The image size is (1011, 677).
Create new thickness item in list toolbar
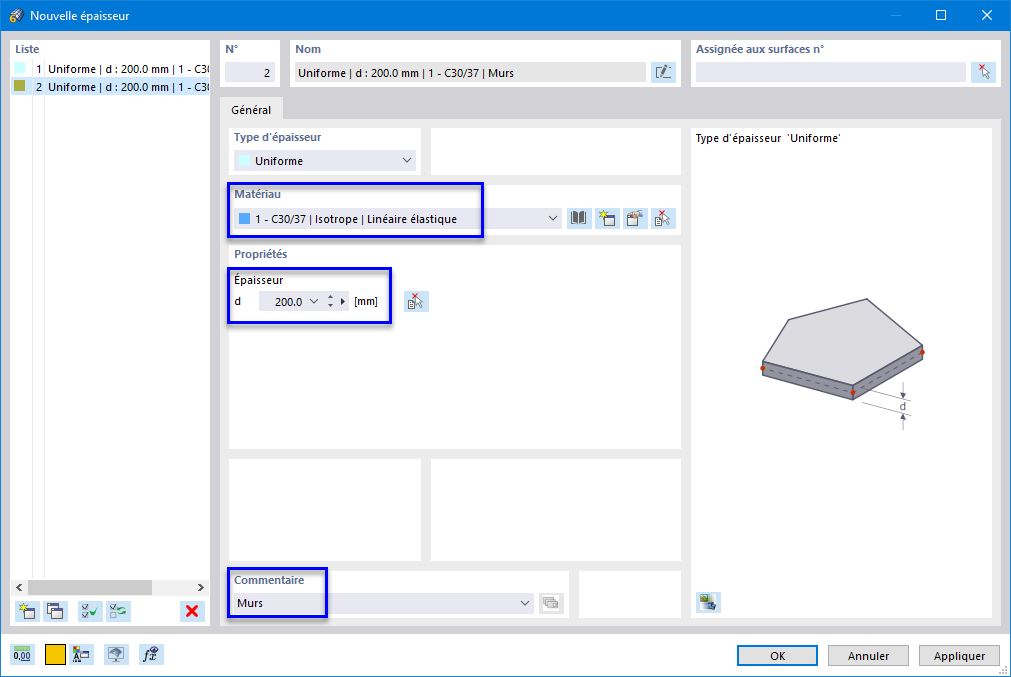point(27,611)
